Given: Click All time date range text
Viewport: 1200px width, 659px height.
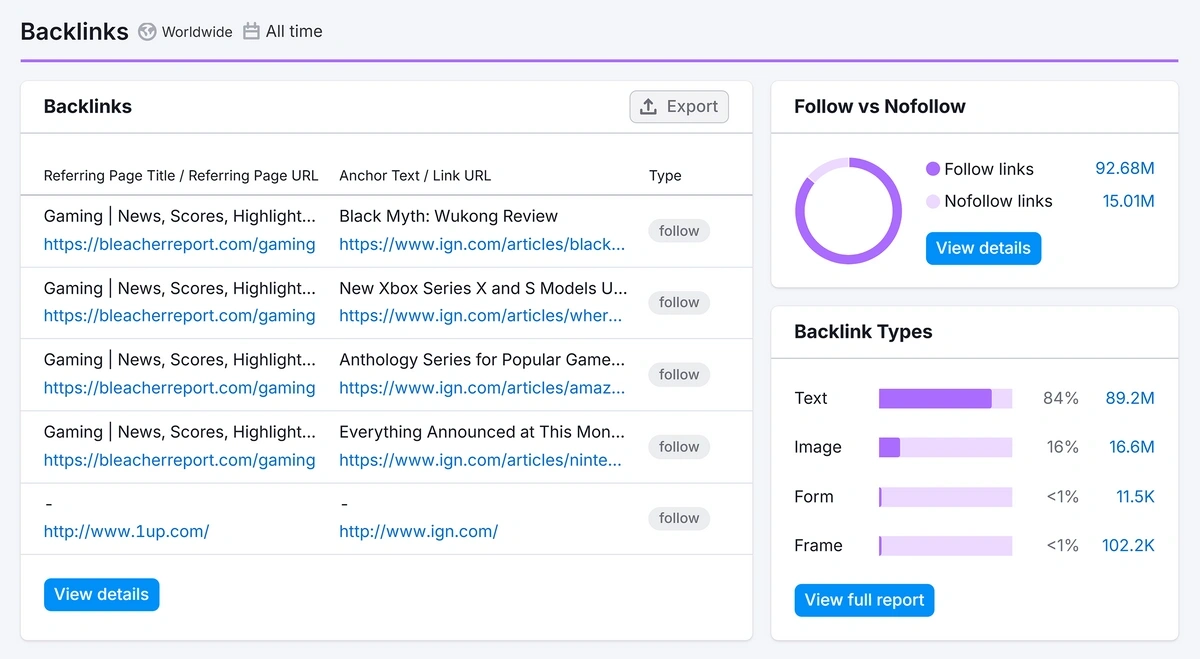Looking at the screenshot, I should tap(294, 32).
